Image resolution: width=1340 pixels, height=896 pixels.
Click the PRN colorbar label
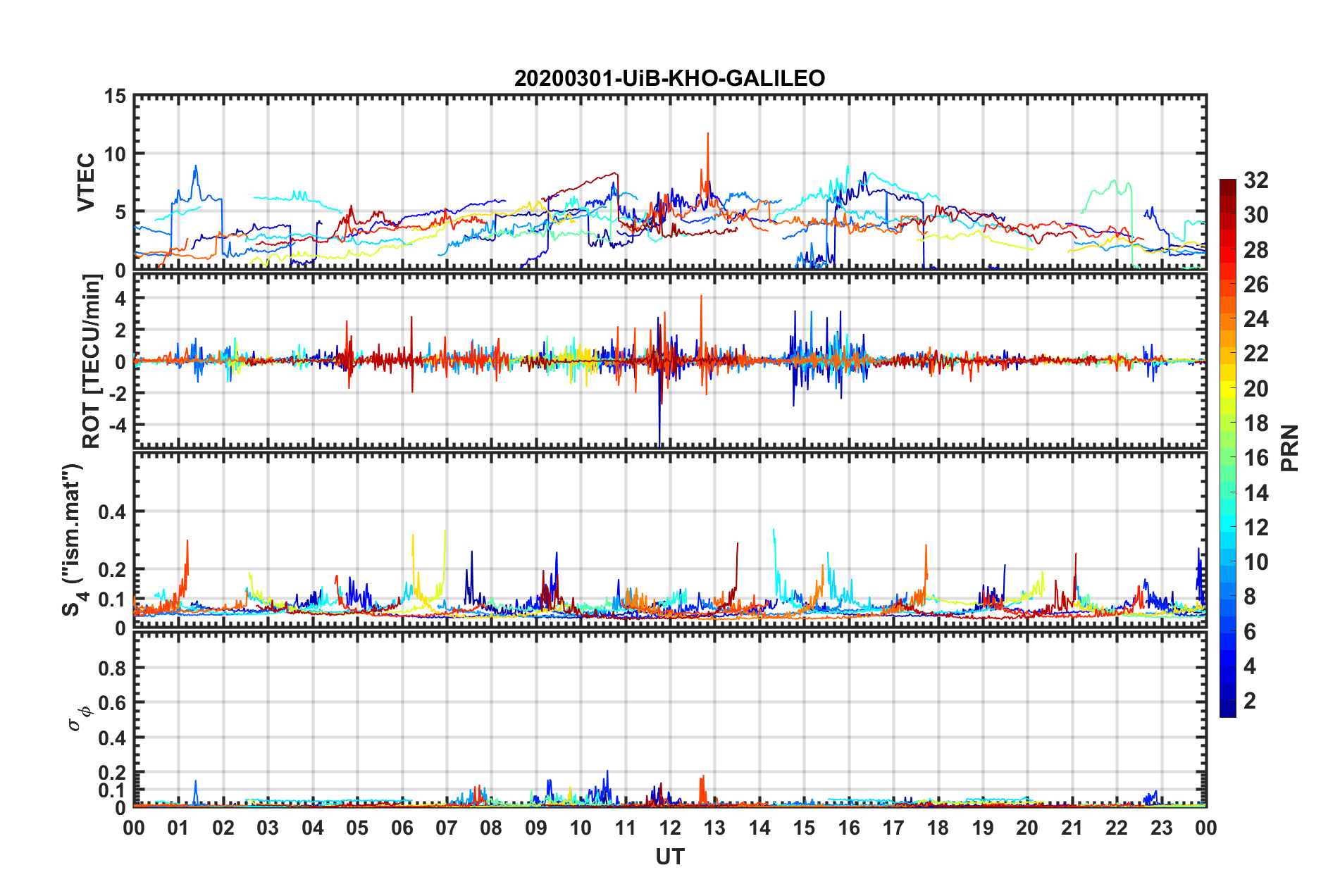coord(1290,448)
